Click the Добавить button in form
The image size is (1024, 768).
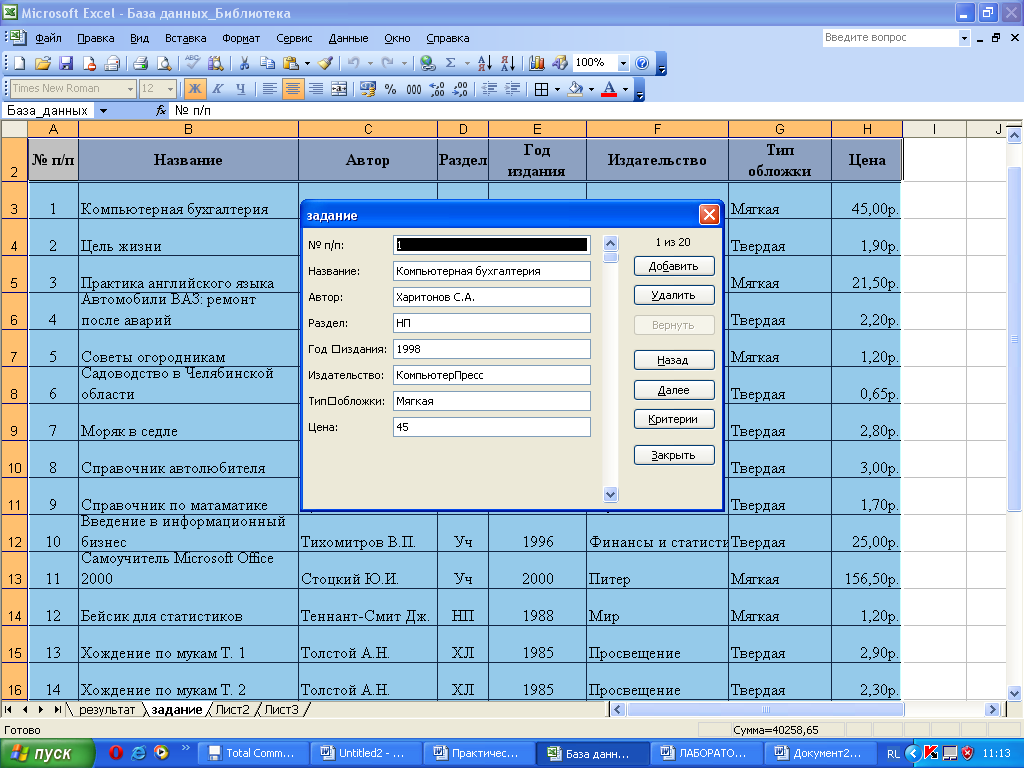pos(674,266)
